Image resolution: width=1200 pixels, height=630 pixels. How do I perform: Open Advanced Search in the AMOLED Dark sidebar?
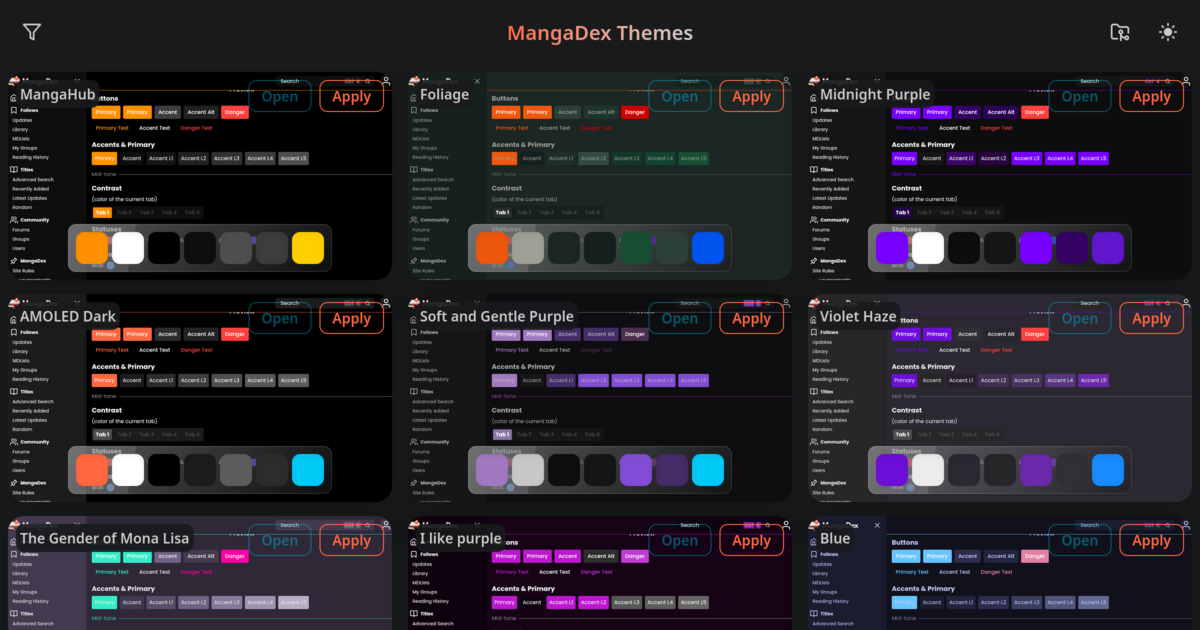tap(33, 402)
